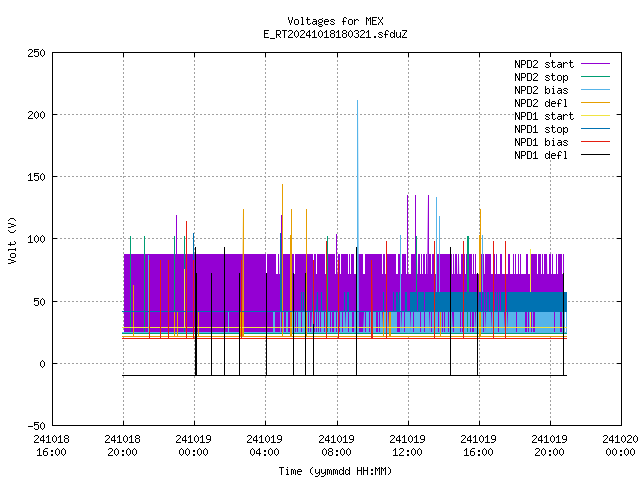
Task: Click the 250 y-axis tick label
Action: coord(36,53)
